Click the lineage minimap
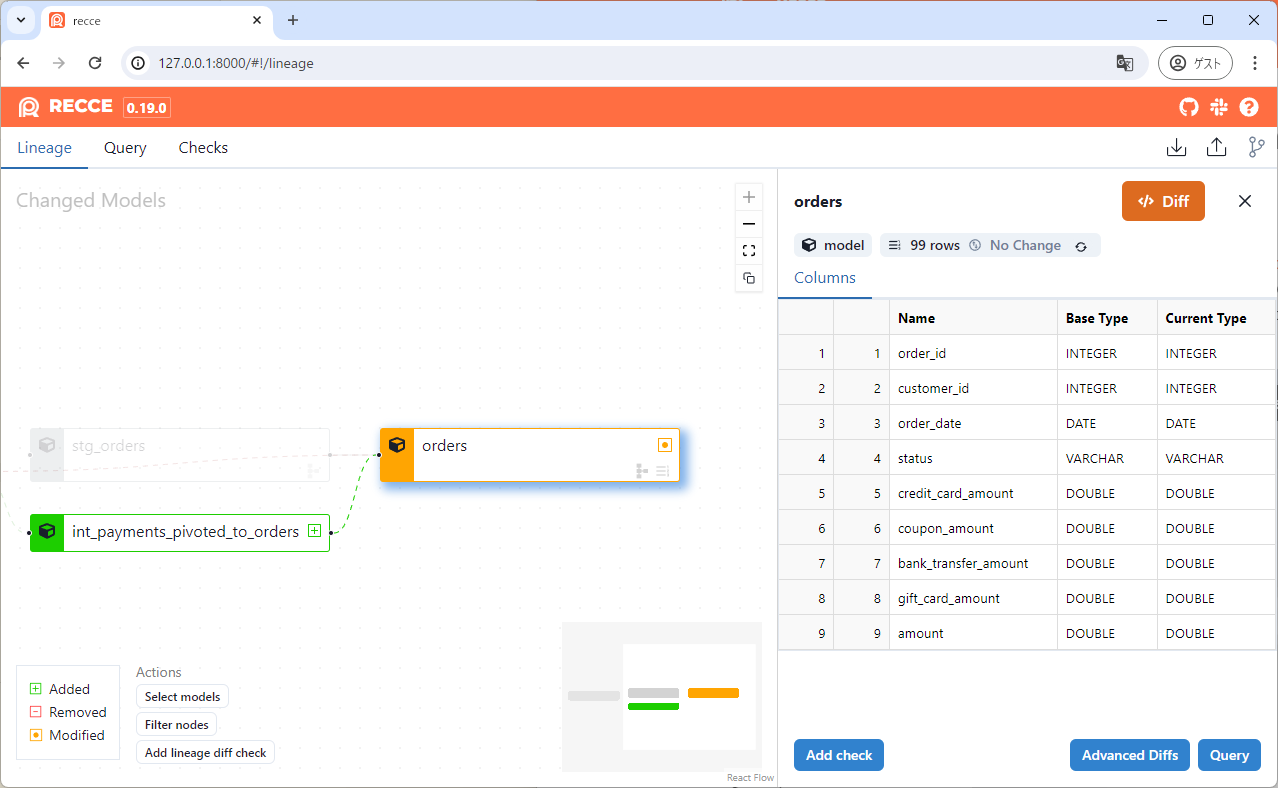Image resolution: width=1278 pixels, height=788 pixels. pos(662,696)
